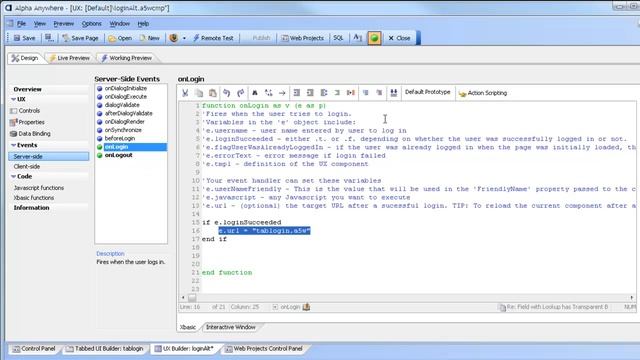
Task: Click the Cut scissors icon in editor toolbar
Action: 185,93
